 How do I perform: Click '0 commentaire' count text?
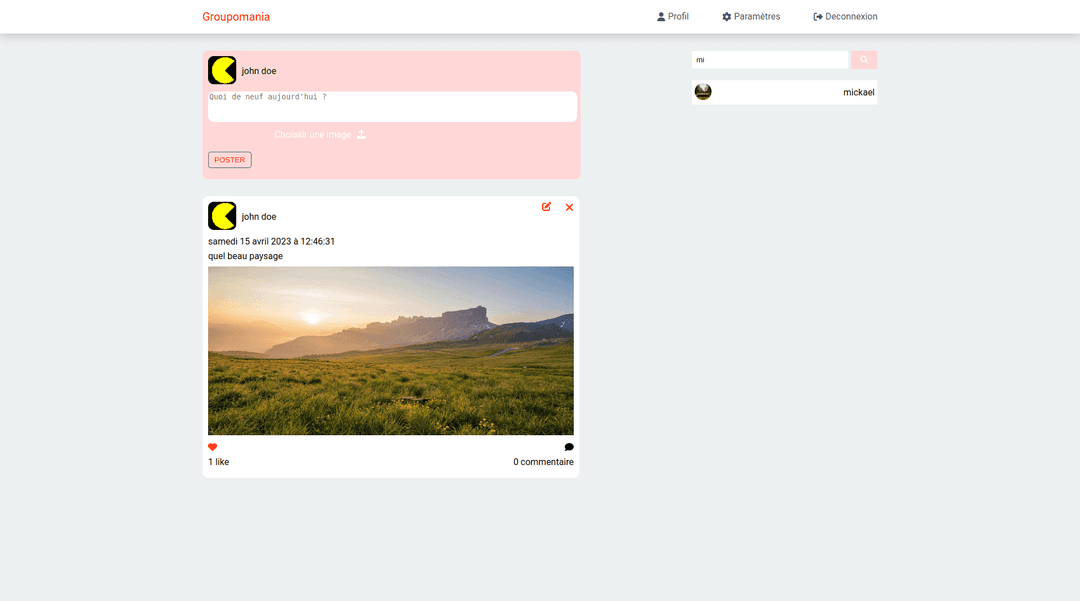(543, 462)
